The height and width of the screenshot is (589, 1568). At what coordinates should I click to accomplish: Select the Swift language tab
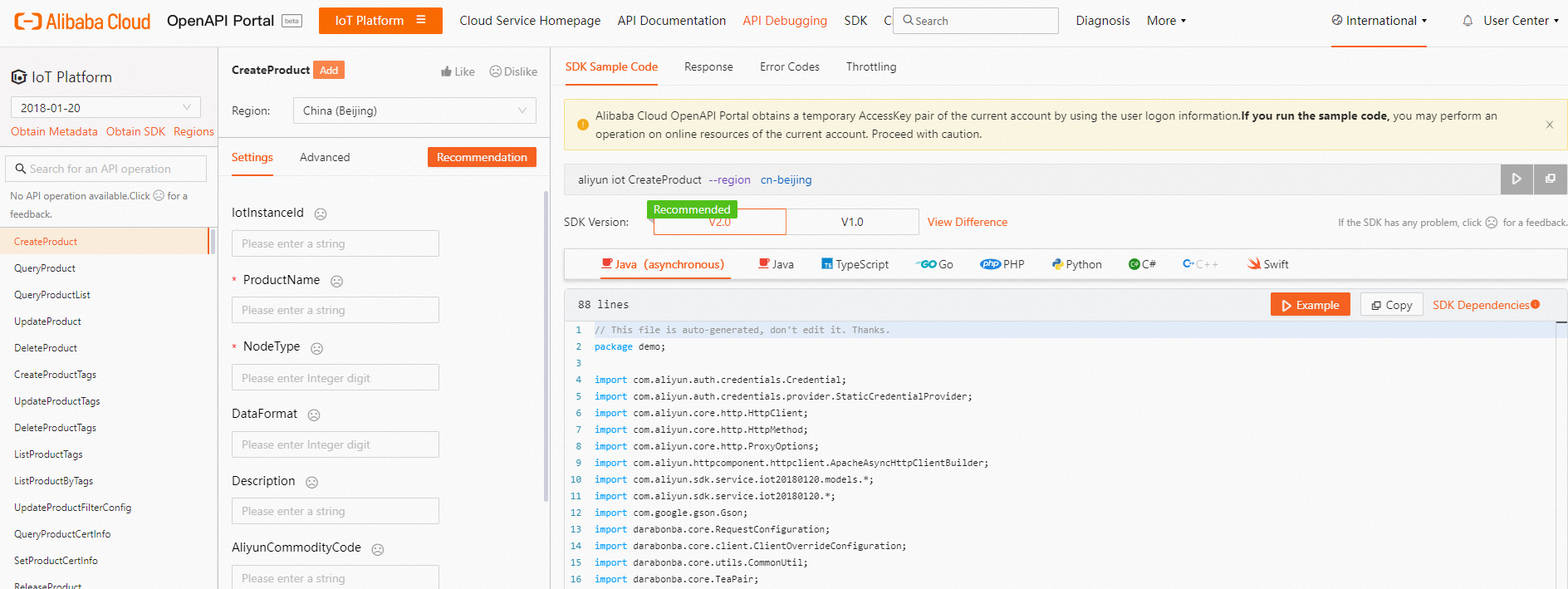(1267, 264)
